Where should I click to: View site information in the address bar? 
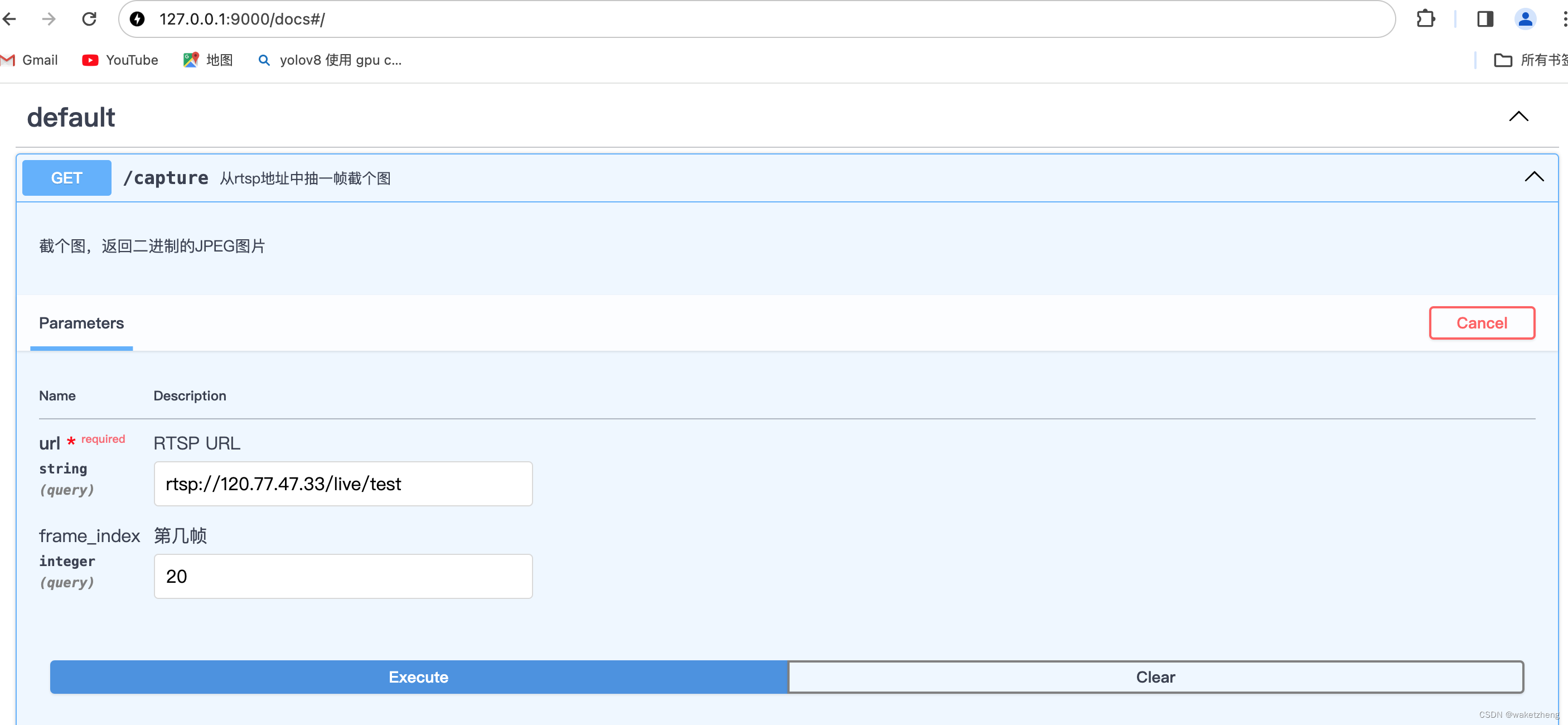click(x=137, y=19)
